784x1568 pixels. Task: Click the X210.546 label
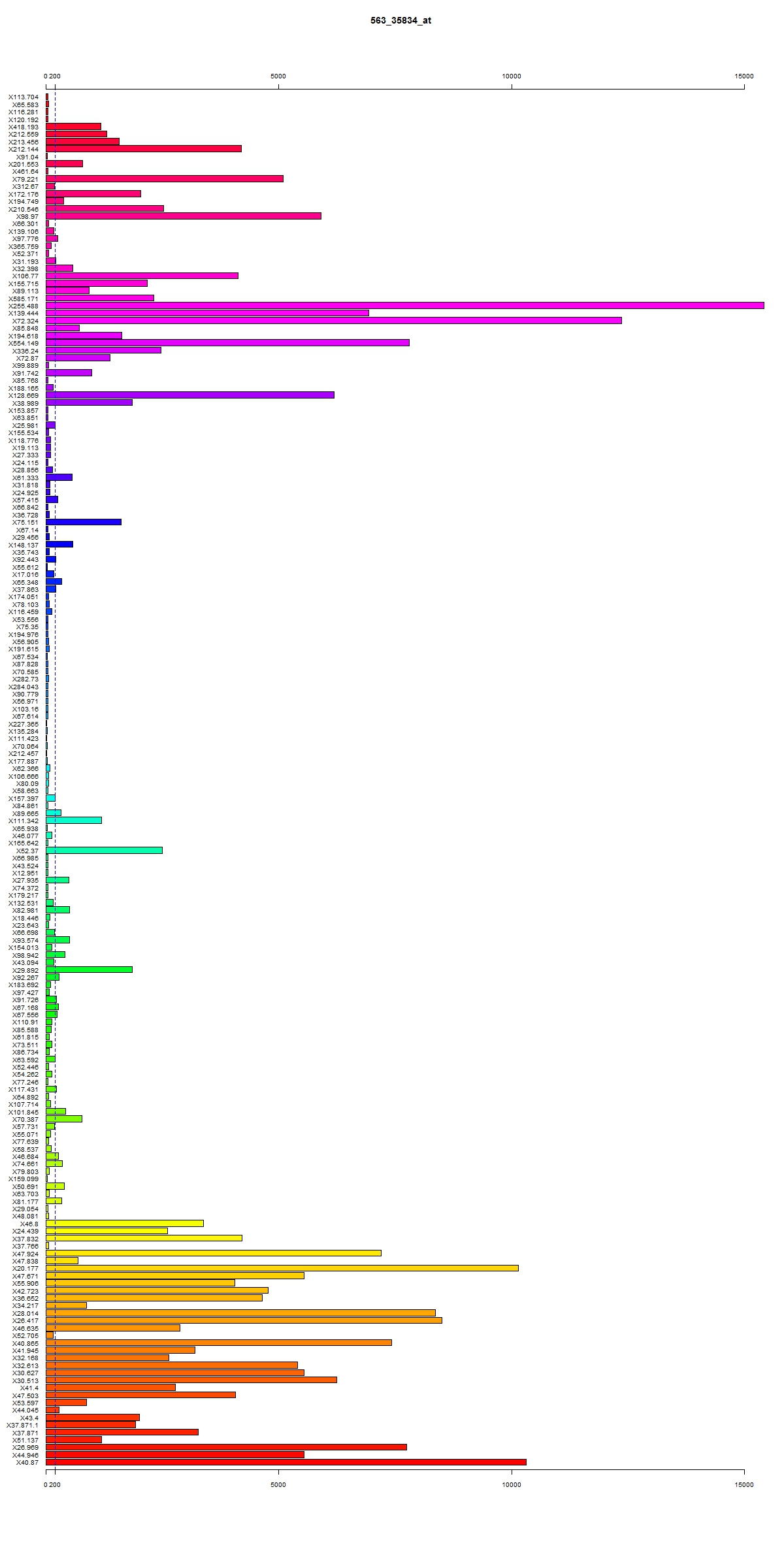point(24,209)
